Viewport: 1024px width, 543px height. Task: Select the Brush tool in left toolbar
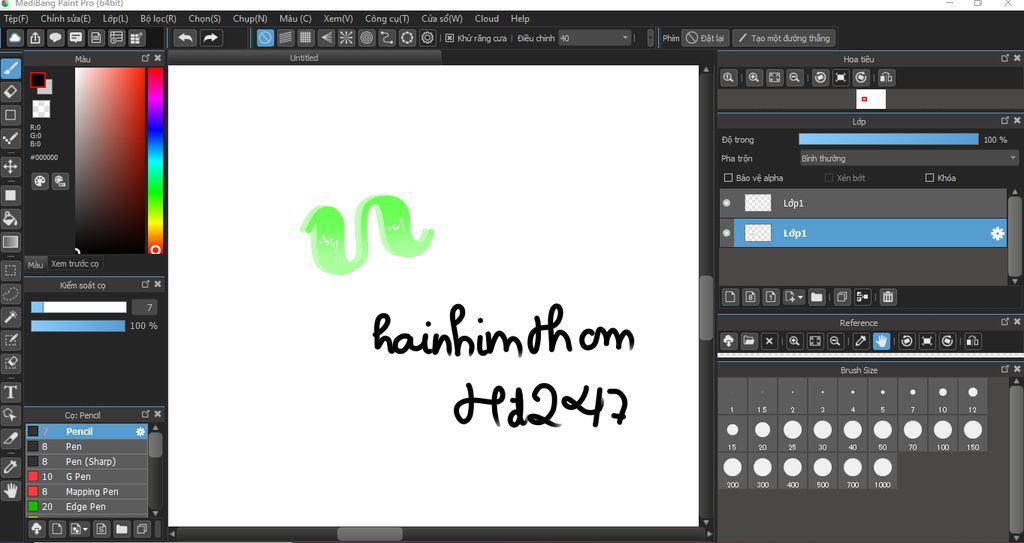pos(10,69)
